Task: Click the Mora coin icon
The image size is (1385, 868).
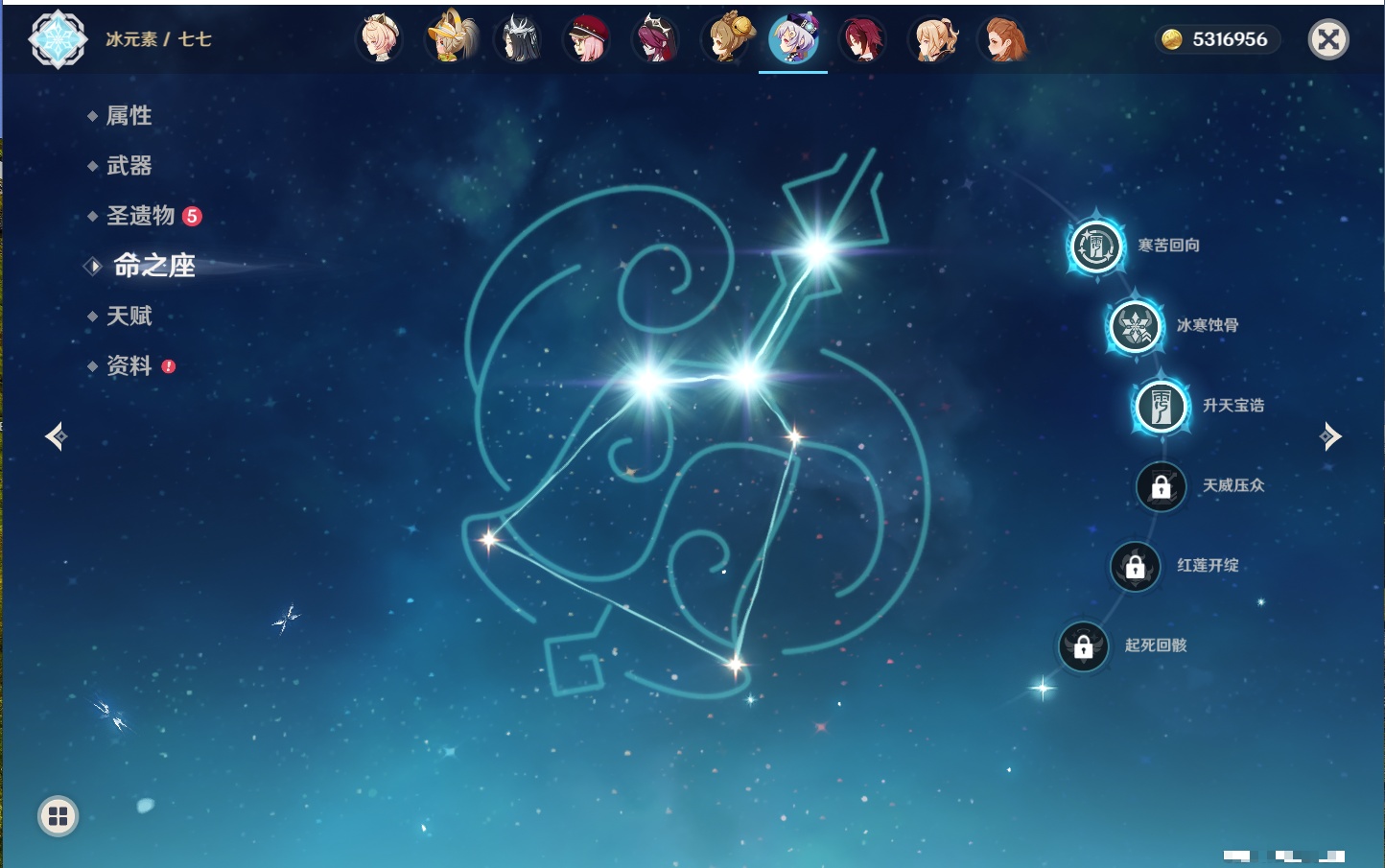Action: [x=1171, y=39]
